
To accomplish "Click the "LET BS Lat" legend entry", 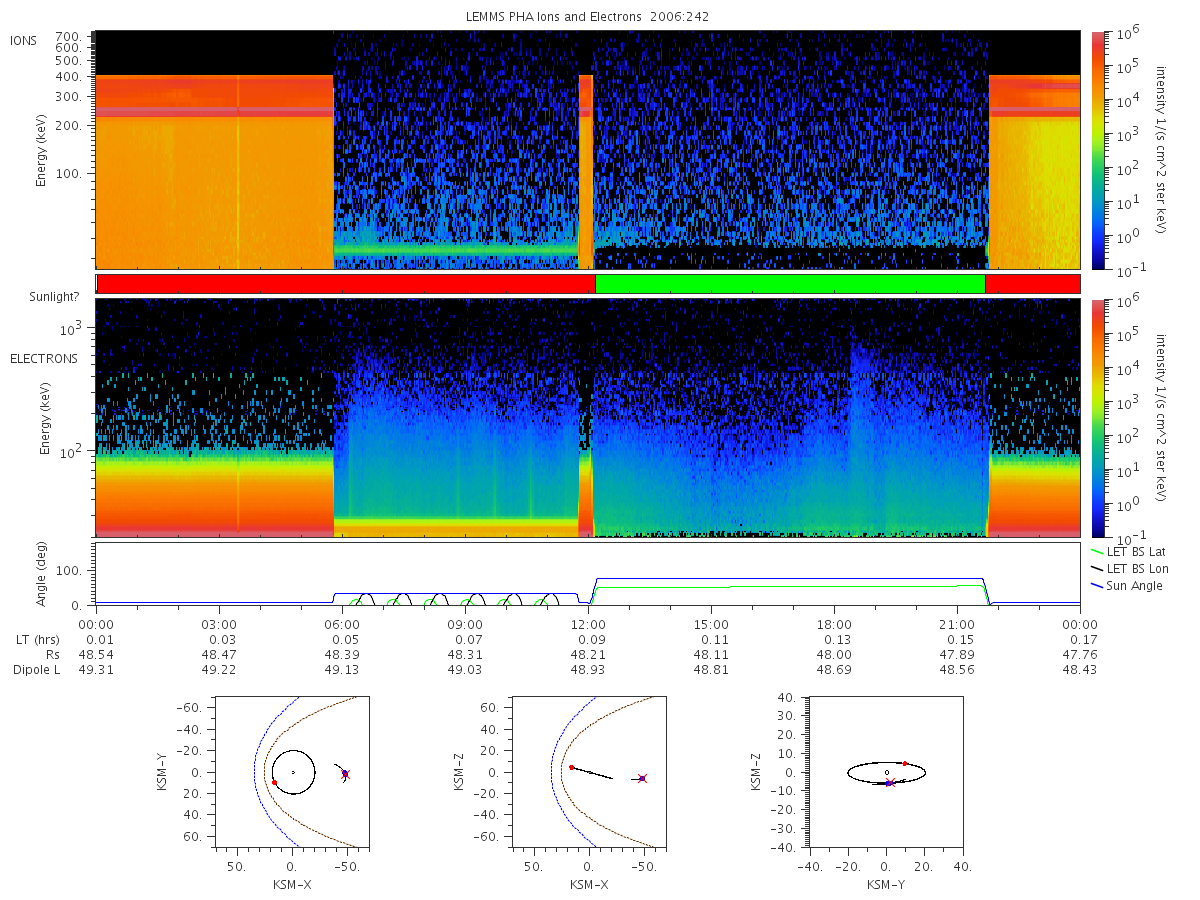I will (1128, 551).
